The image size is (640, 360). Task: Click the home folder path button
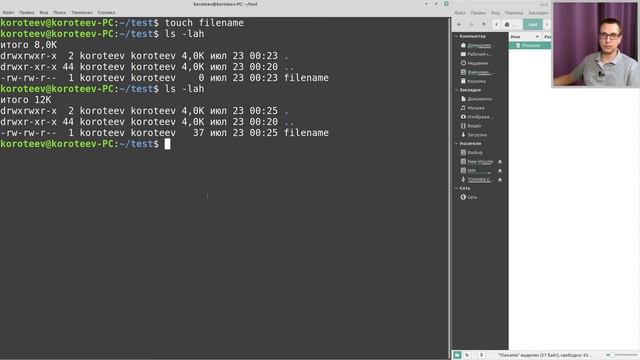(x=511, y=24)
